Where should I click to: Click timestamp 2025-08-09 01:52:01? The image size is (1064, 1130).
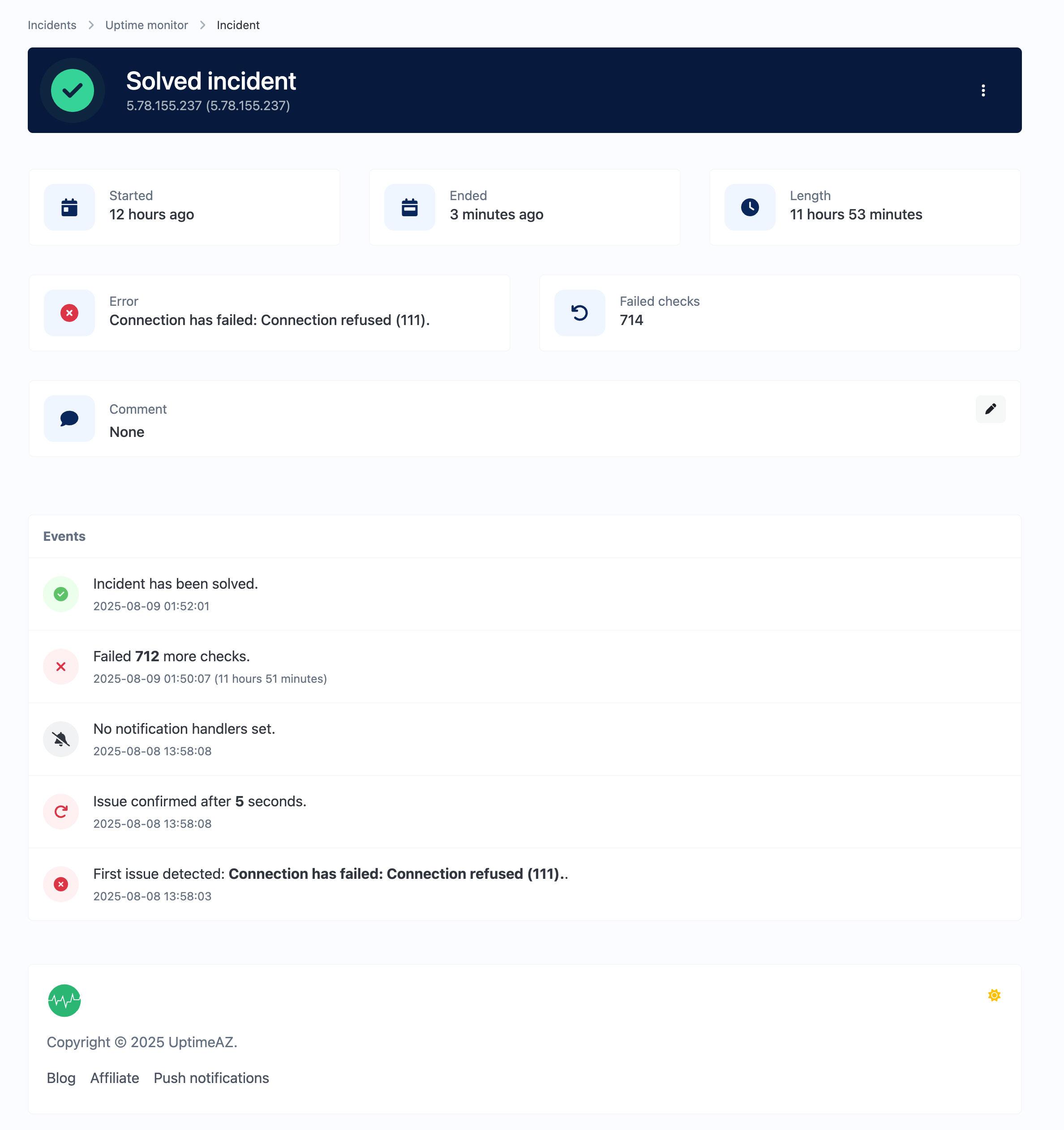pos(151,606)
